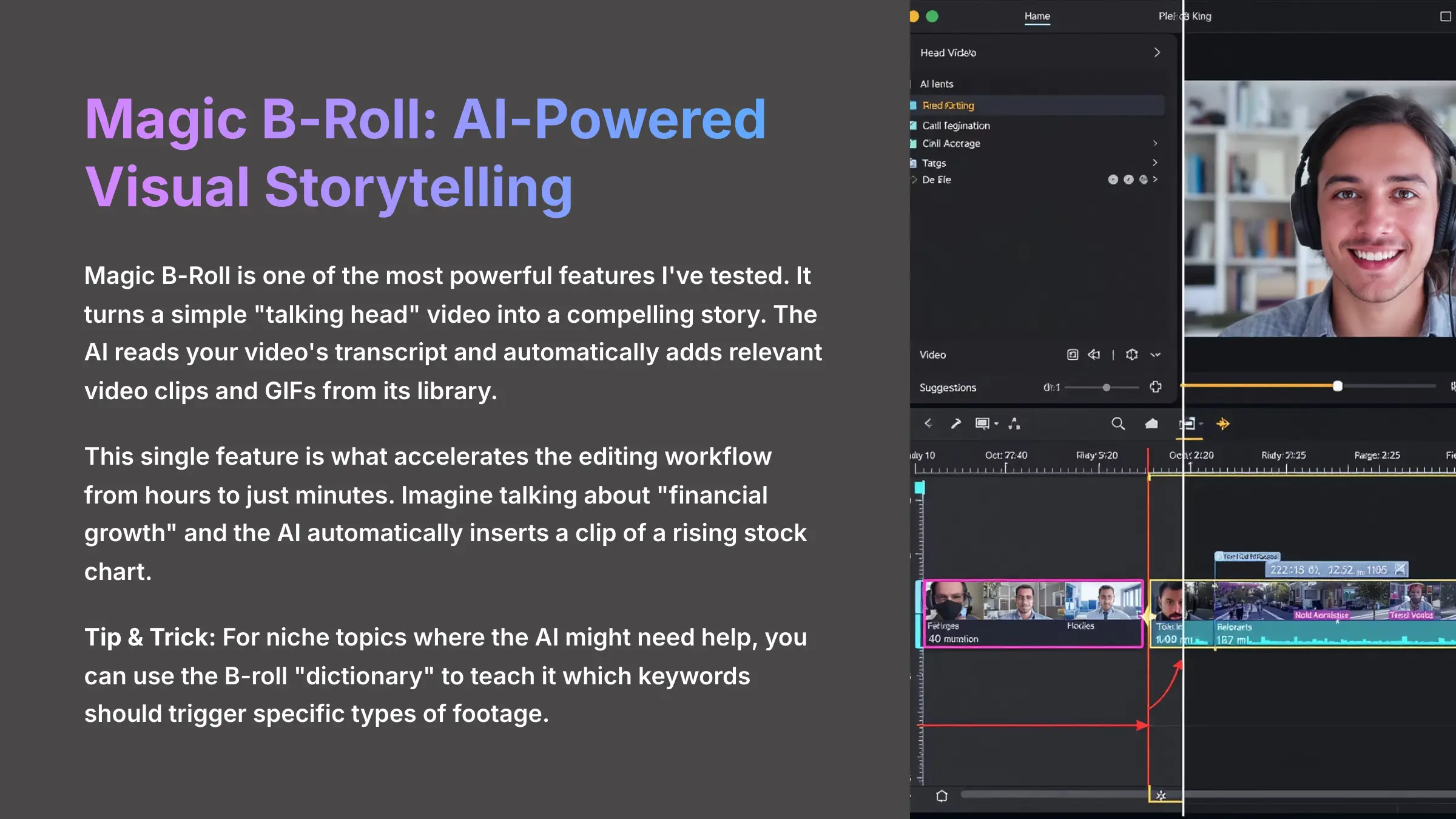
Task: Click the back arrow in the timeline toolbar
Action: (x=928, y=423)
